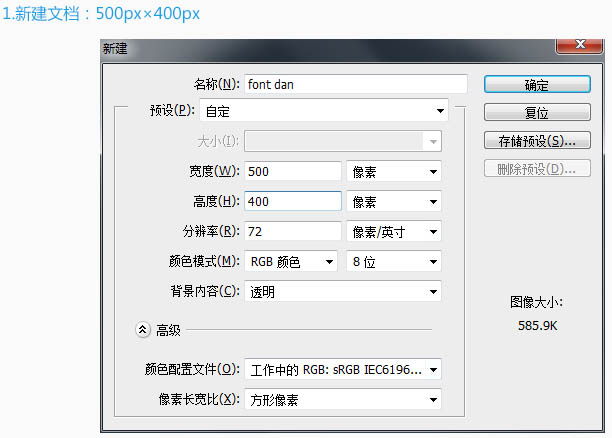Click the 高度 height field showing 400

293,201
